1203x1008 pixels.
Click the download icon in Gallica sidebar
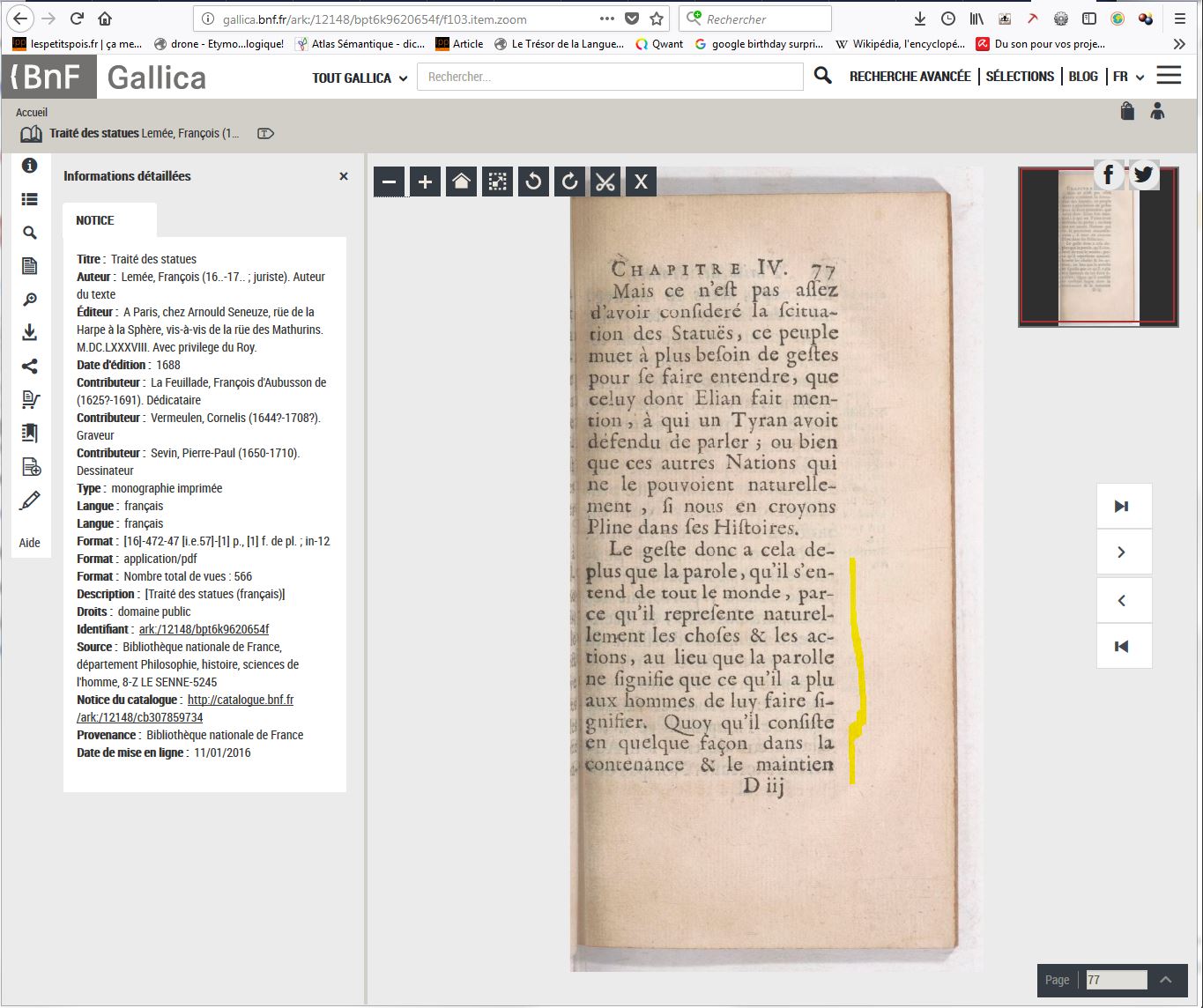pos(29,332)
